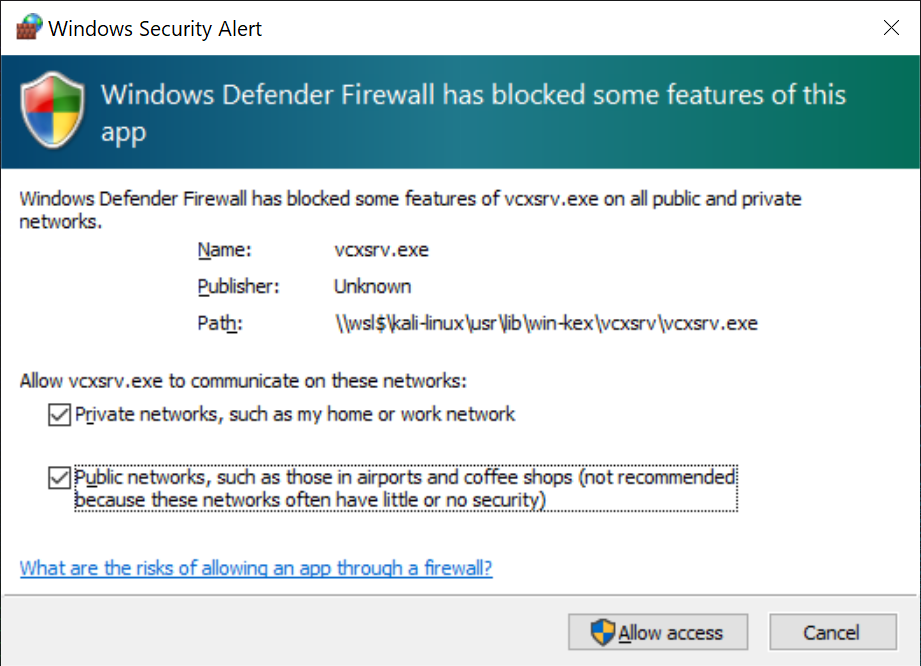Click the 'Publisher:' field label
921x666 pixels.
pyautogui.click(x=238, y=287)
